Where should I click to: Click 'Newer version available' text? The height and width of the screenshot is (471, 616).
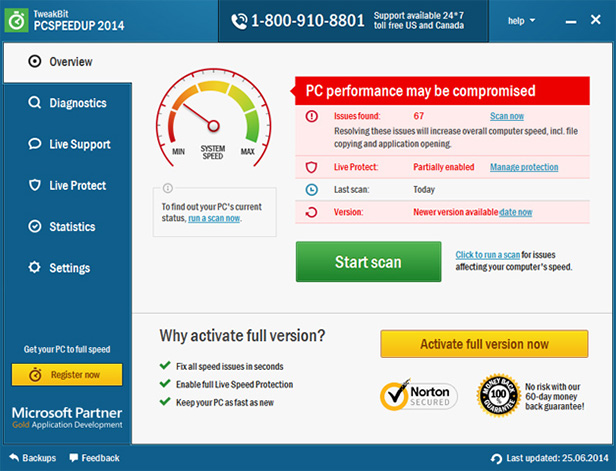456,213
